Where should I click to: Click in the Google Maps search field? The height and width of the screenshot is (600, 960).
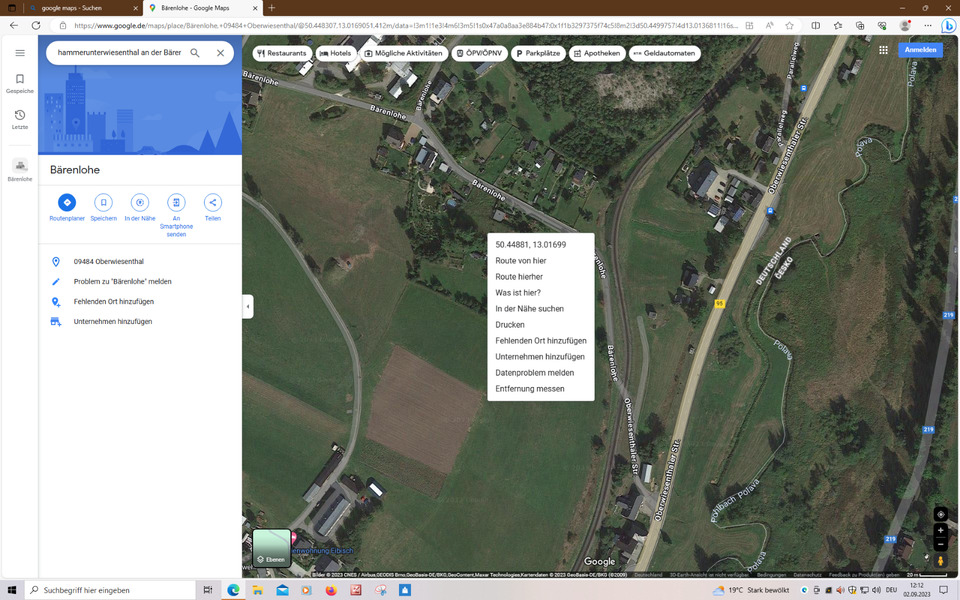[118, 53]
